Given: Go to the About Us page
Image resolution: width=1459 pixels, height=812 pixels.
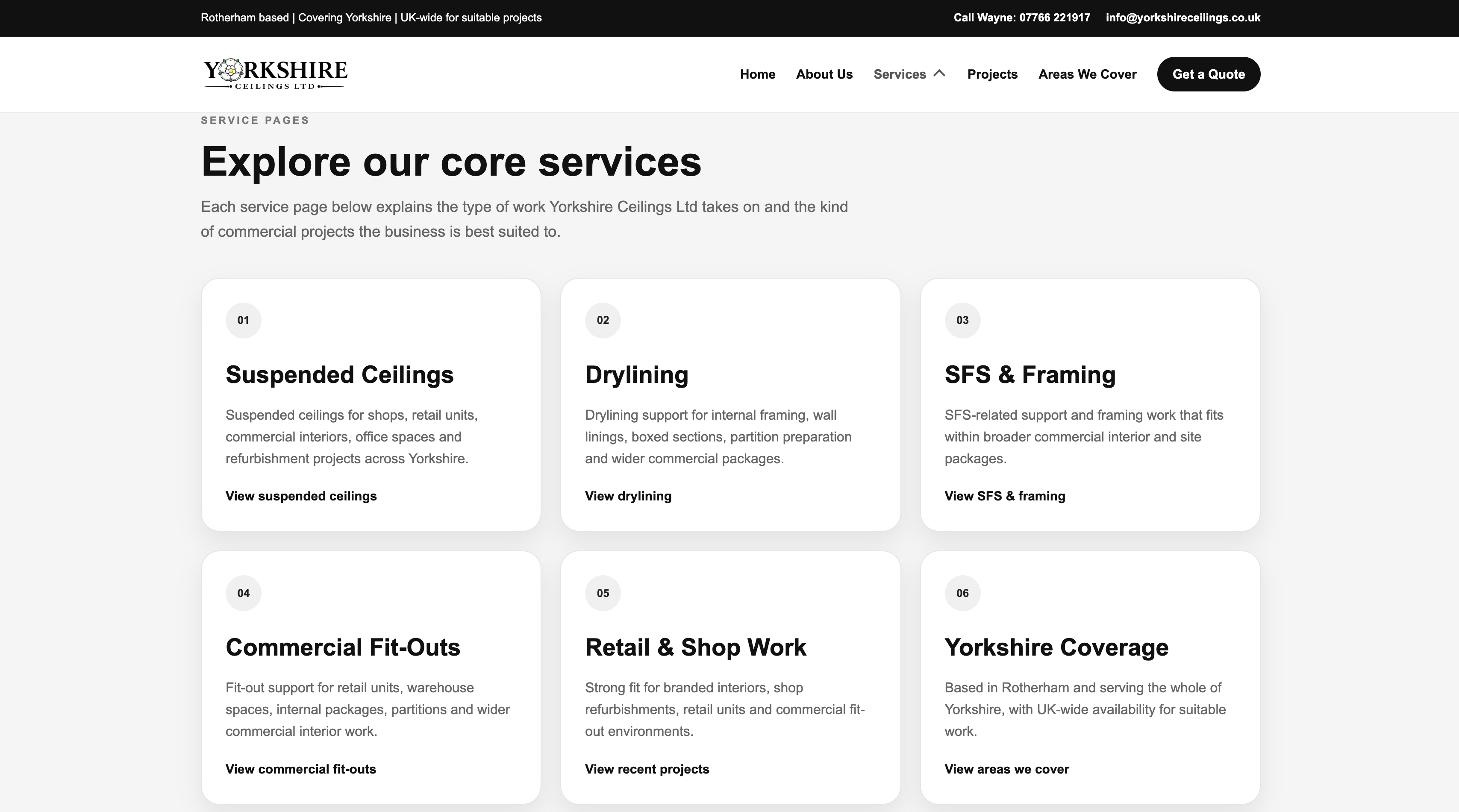Looking at the screenshot, I should 824,74.
